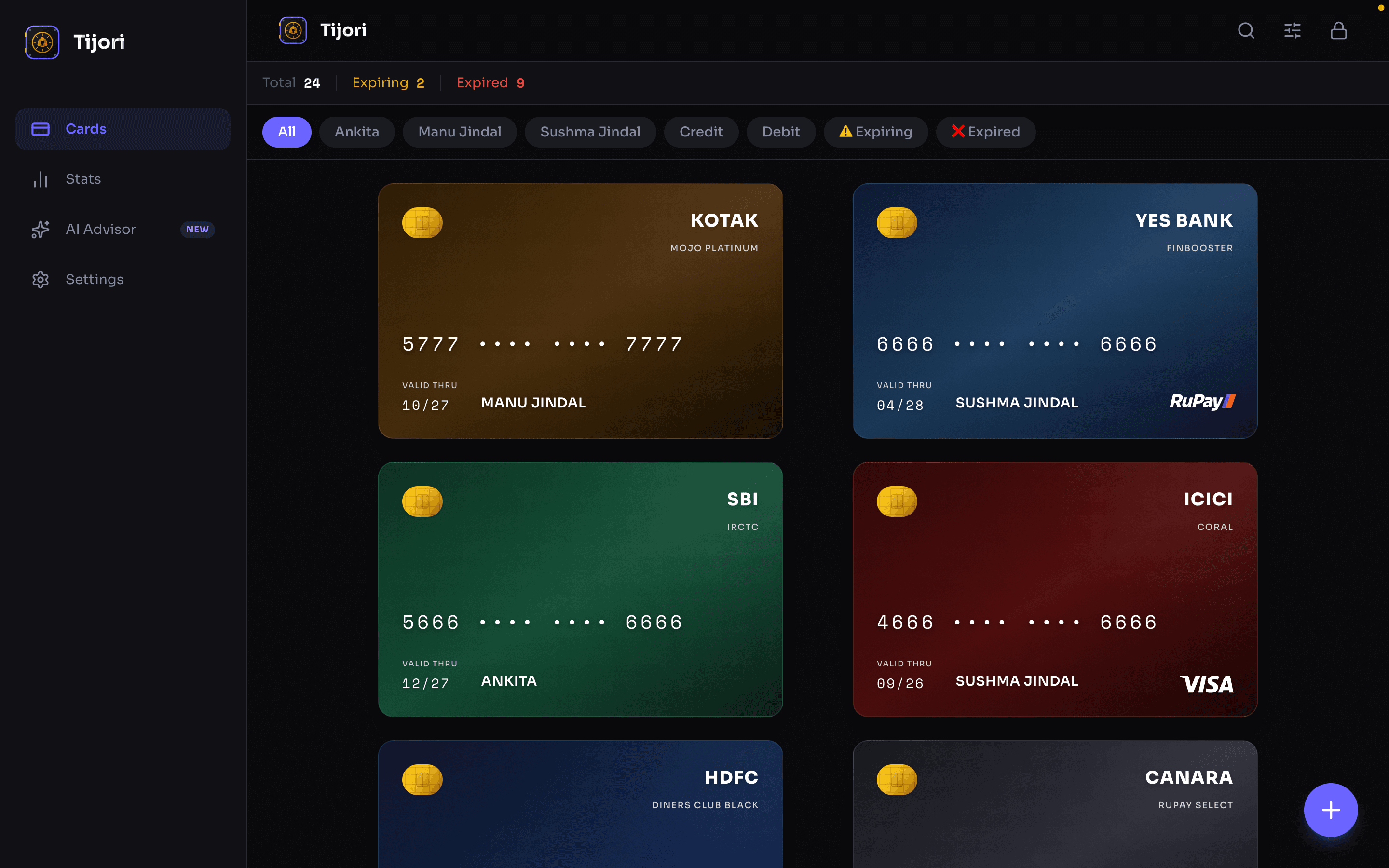Image resolution: width=1389 pixels, height=868 pixels.
Task: Lock the vault with padlock icon
Action: (x=1338, y=30)
